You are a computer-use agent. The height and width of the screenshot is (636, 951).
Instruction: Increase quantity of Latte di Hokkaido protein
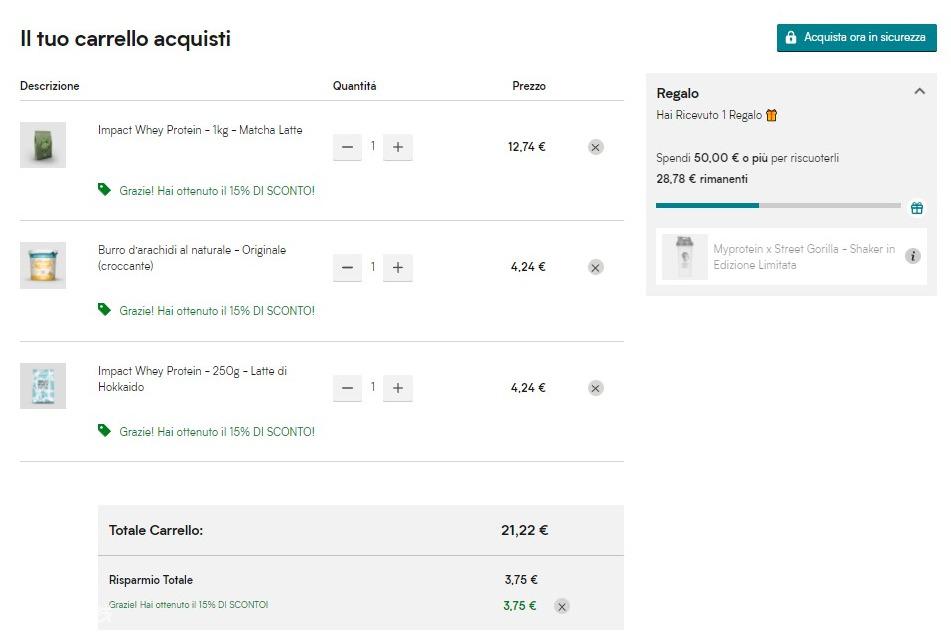tap(398, 388)
